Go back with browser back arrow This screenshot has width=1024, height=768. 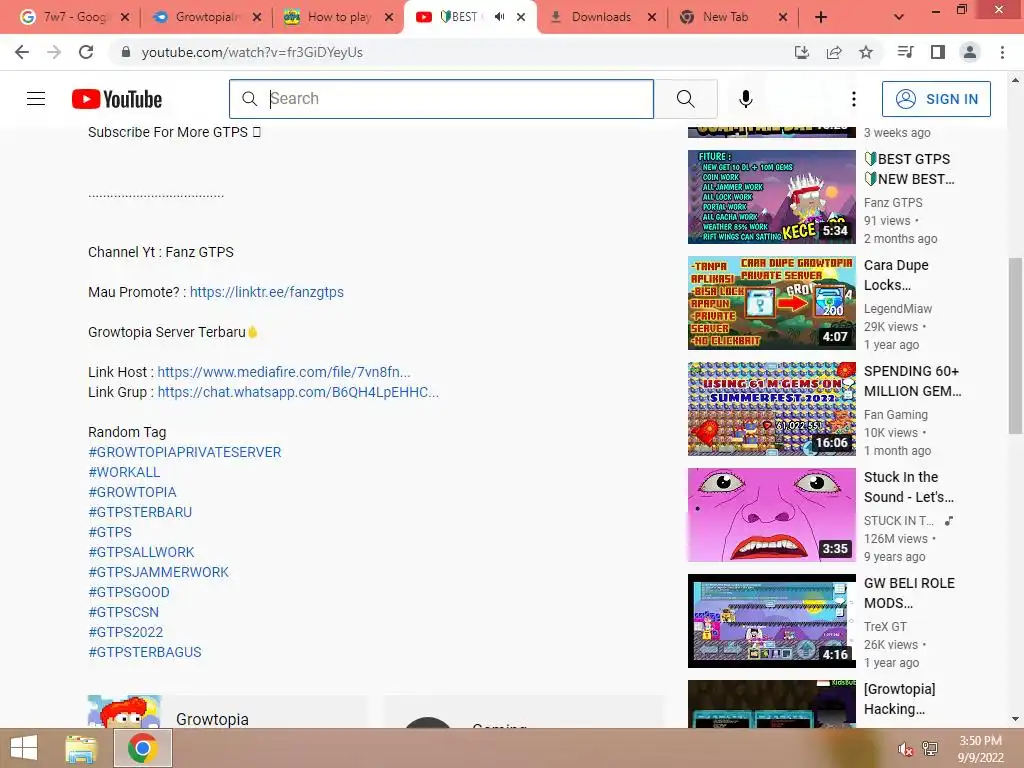(22, 52)
